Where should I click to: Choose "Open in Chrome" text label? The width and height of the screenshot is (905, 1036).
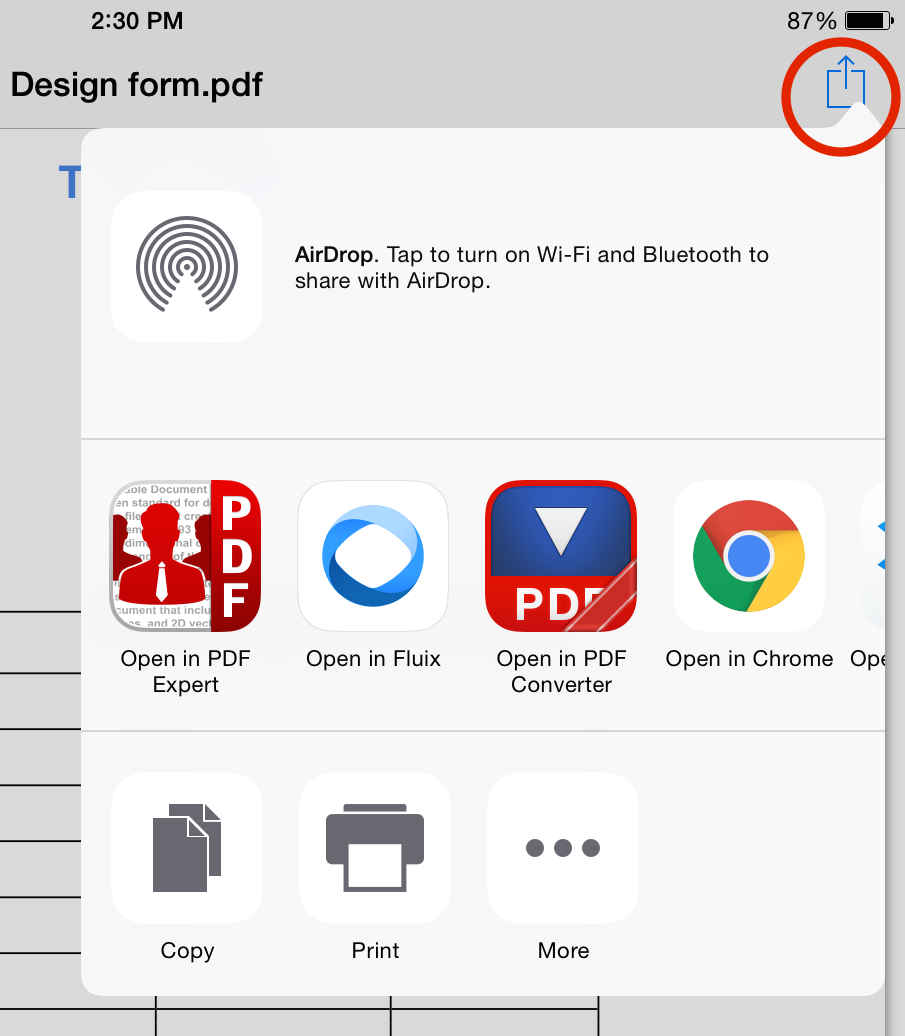coord(749,659)
